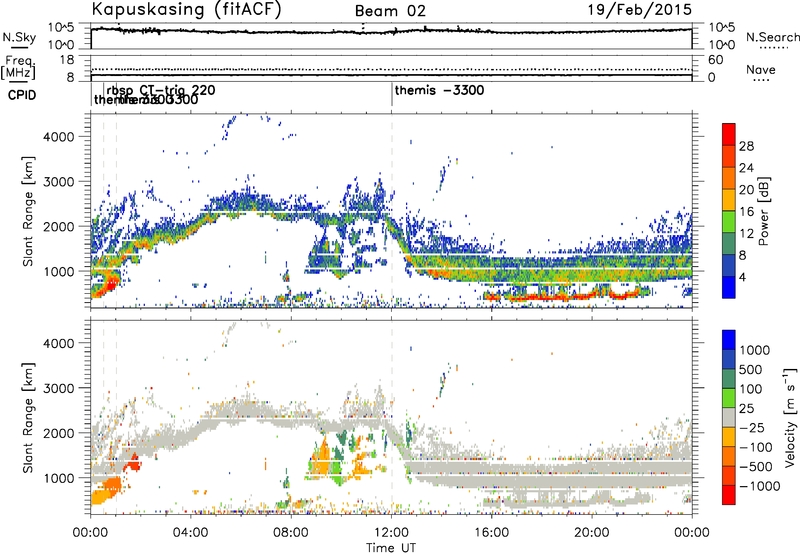Image resolution: width=800 pixels, height=554 pixels.
Task: Click the 16:00 time tick label
Action: pos(491,533)
